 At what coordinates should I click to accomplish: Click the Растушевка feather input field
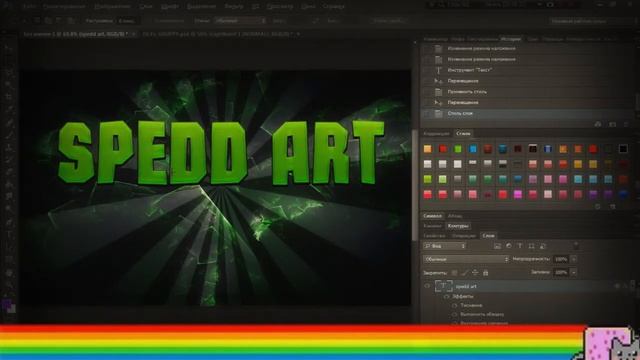[127, 20]
